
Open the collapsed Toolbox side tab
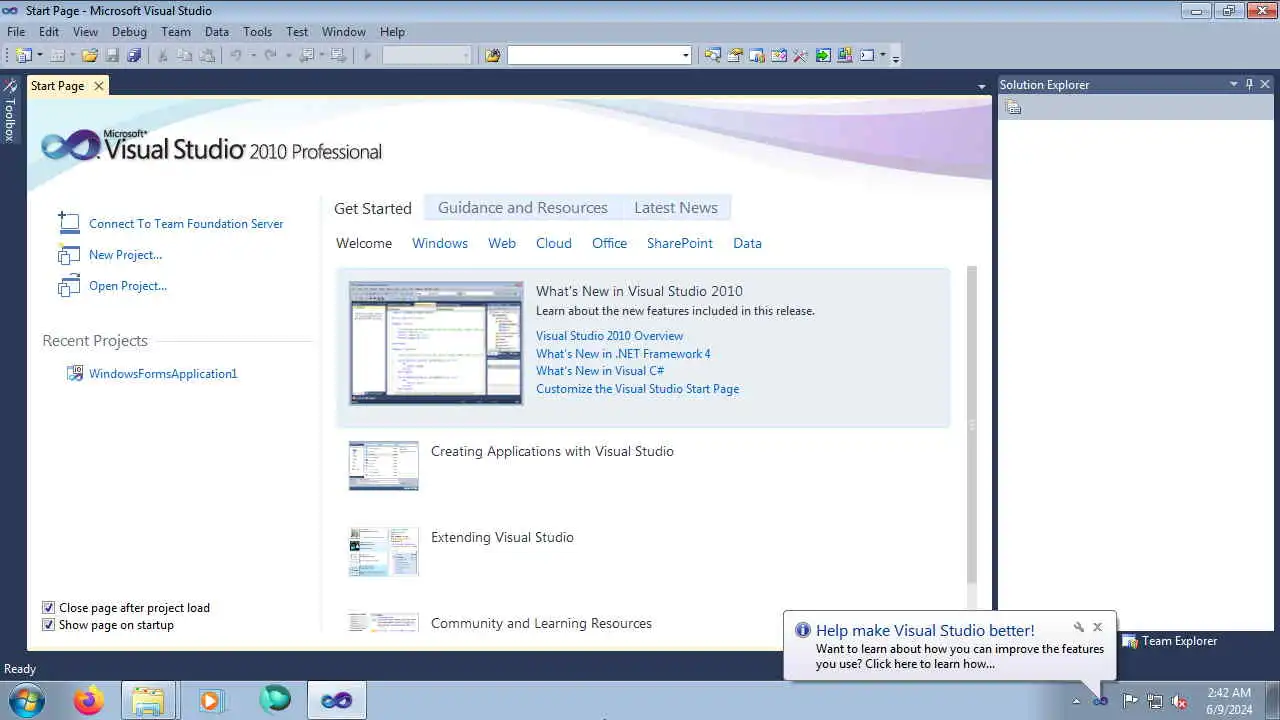pos(10,110)
